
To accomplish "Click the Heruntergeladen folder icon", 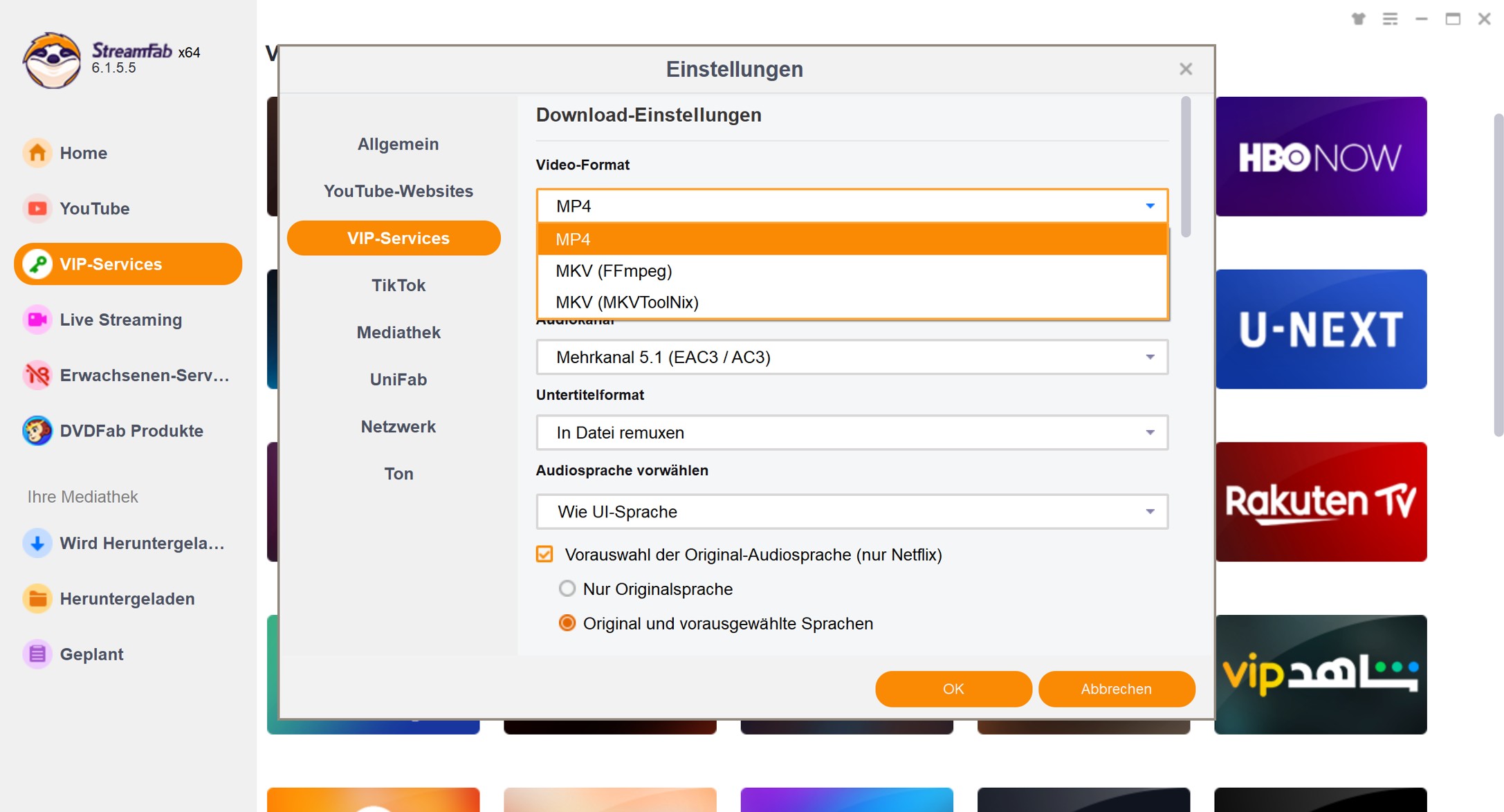I will 37,598.
